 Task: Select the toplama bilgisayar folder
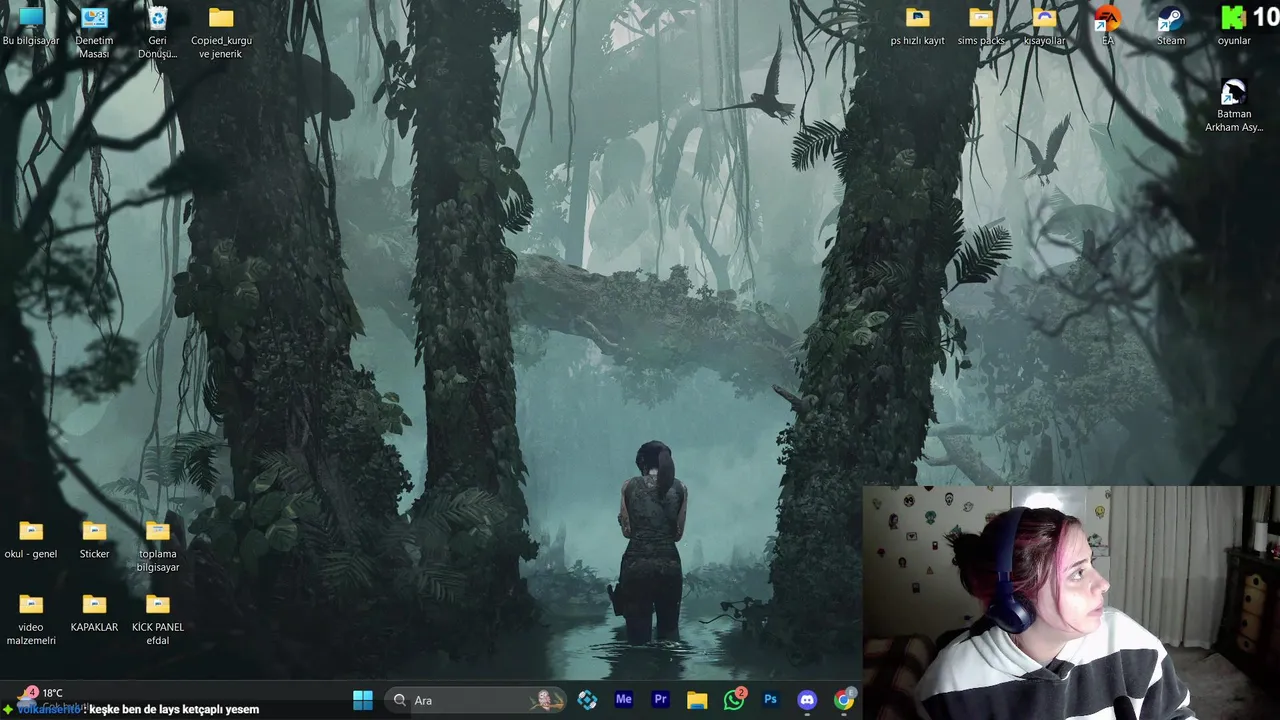point(157,546)
